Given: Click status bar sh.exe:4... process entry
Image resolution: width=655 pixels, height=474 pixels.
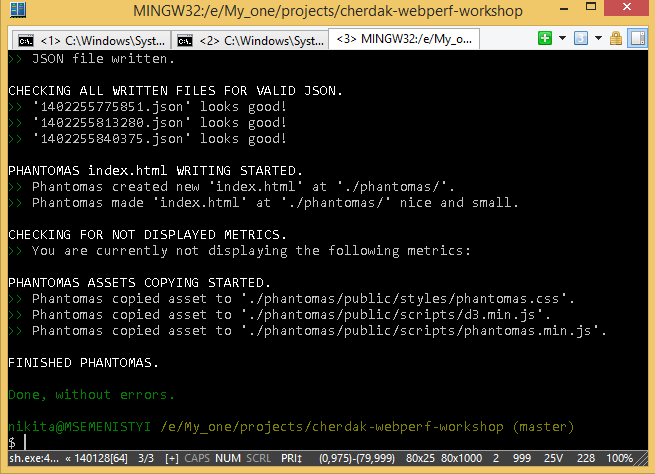Looking at the screenshot, I should point(34,458).
